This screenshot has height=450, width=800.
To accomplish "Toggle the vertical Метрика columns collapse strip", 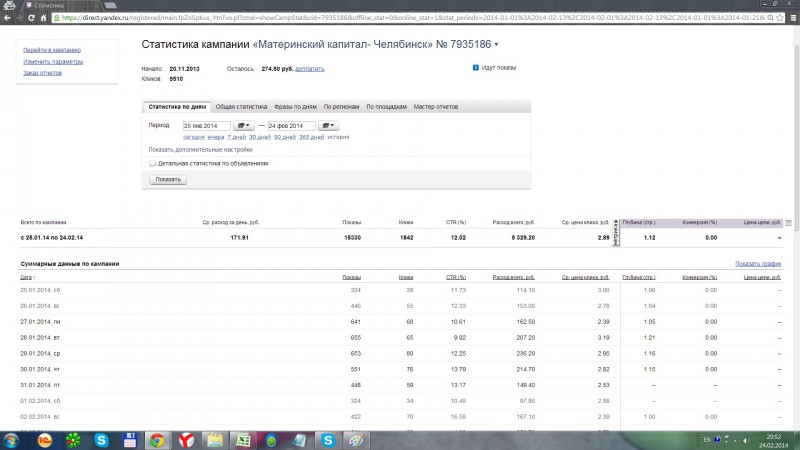I will (616, 233).
